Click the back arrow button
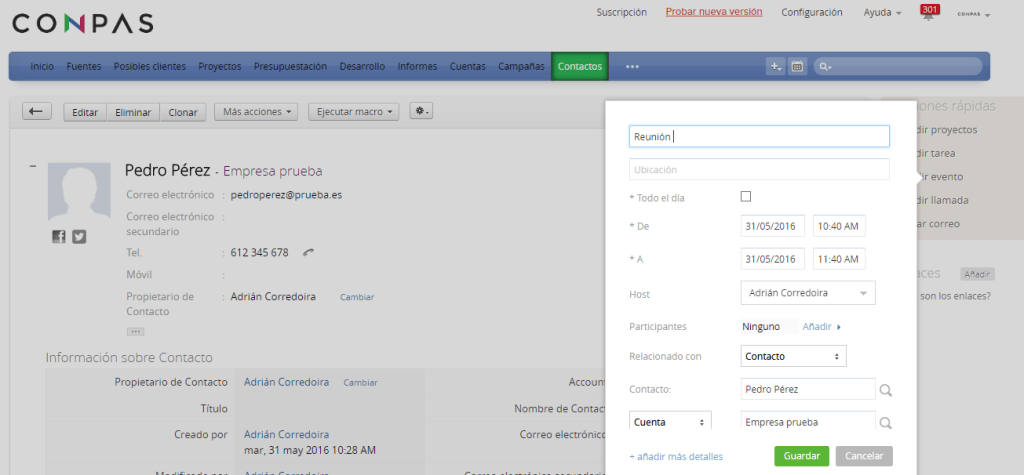 (x=37, y=112)
